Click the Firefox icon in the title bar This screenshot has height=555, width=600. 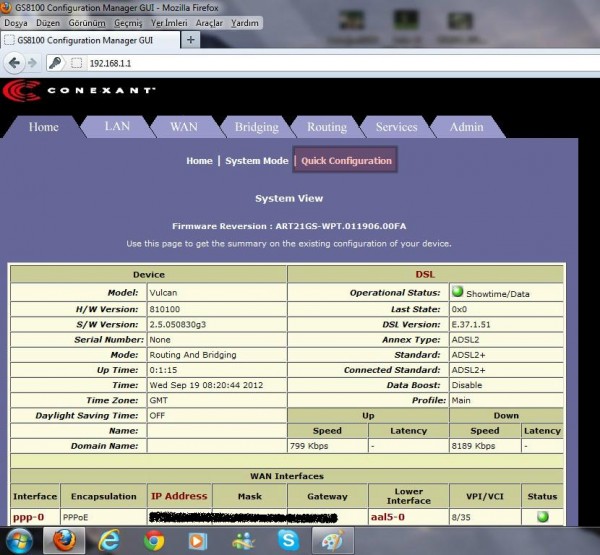[x=5, y=7]
